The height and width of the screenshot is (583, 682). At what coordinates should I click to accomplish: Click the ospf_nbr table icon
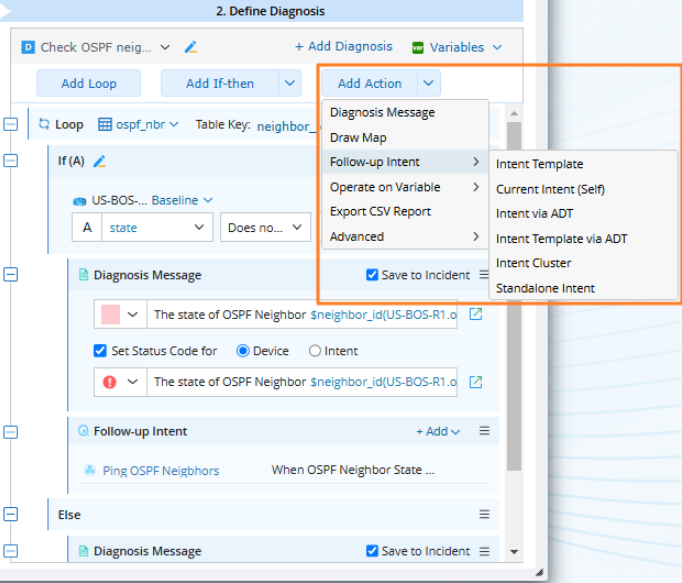(105, 124)
